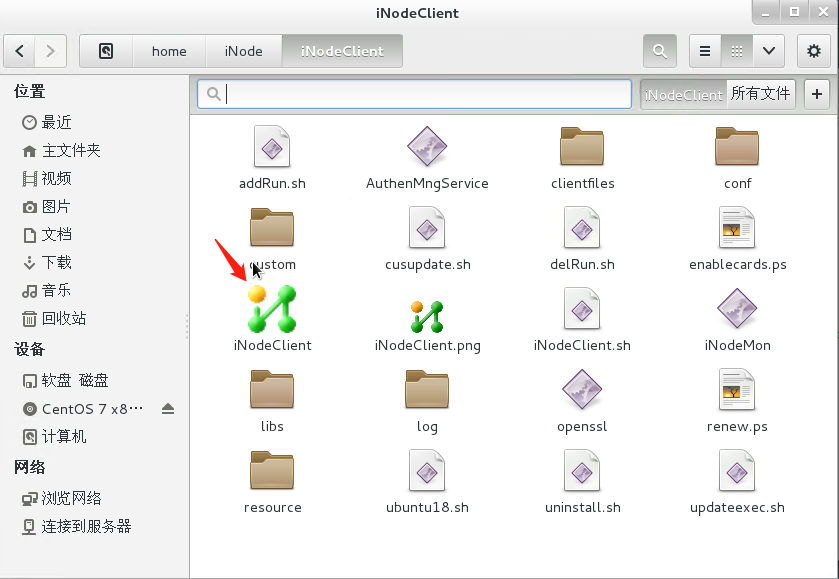This screenshot has height=579, width=839.
Task: Select the delRun.sh script
Action: coord(582,227)
